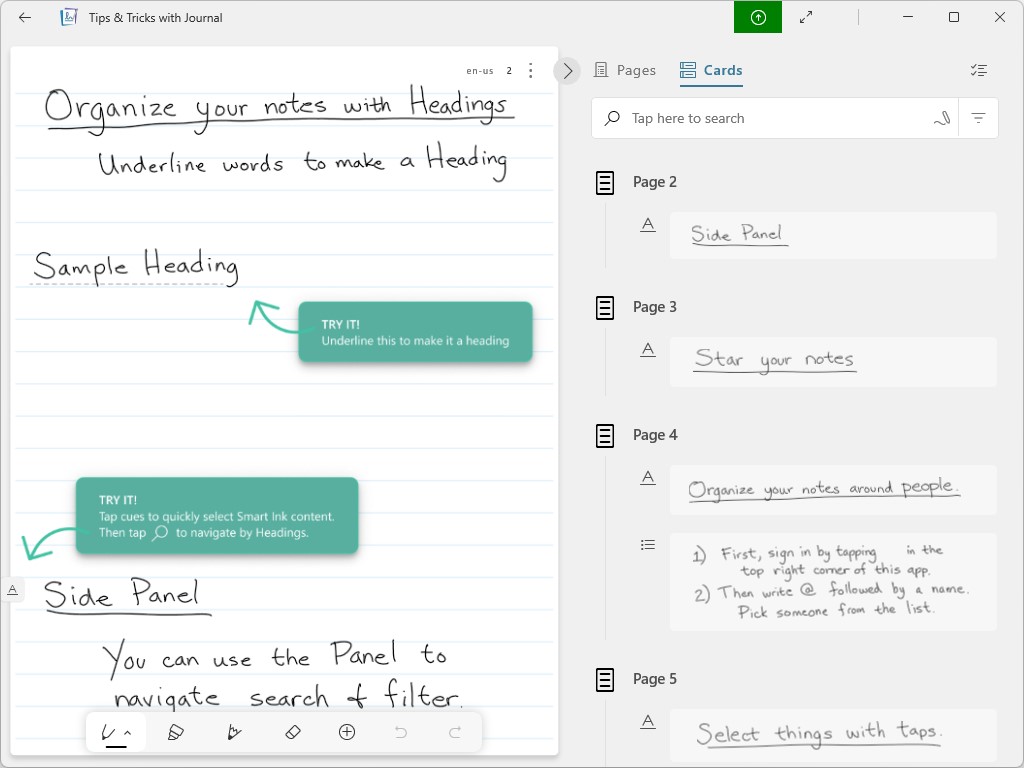Viewport: 1024px width, 768px height.
Task: Click 'TRY IT! Underline this to make it a heading' tip
Action: pos(415,332)
